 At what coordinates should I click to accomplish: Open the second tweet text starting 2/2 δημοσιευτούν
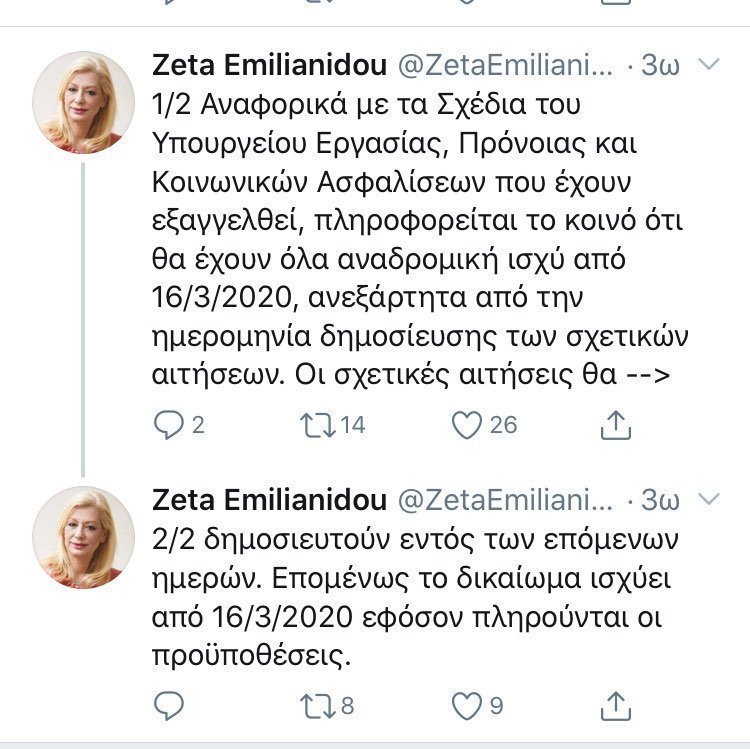(x=415, y=597)
